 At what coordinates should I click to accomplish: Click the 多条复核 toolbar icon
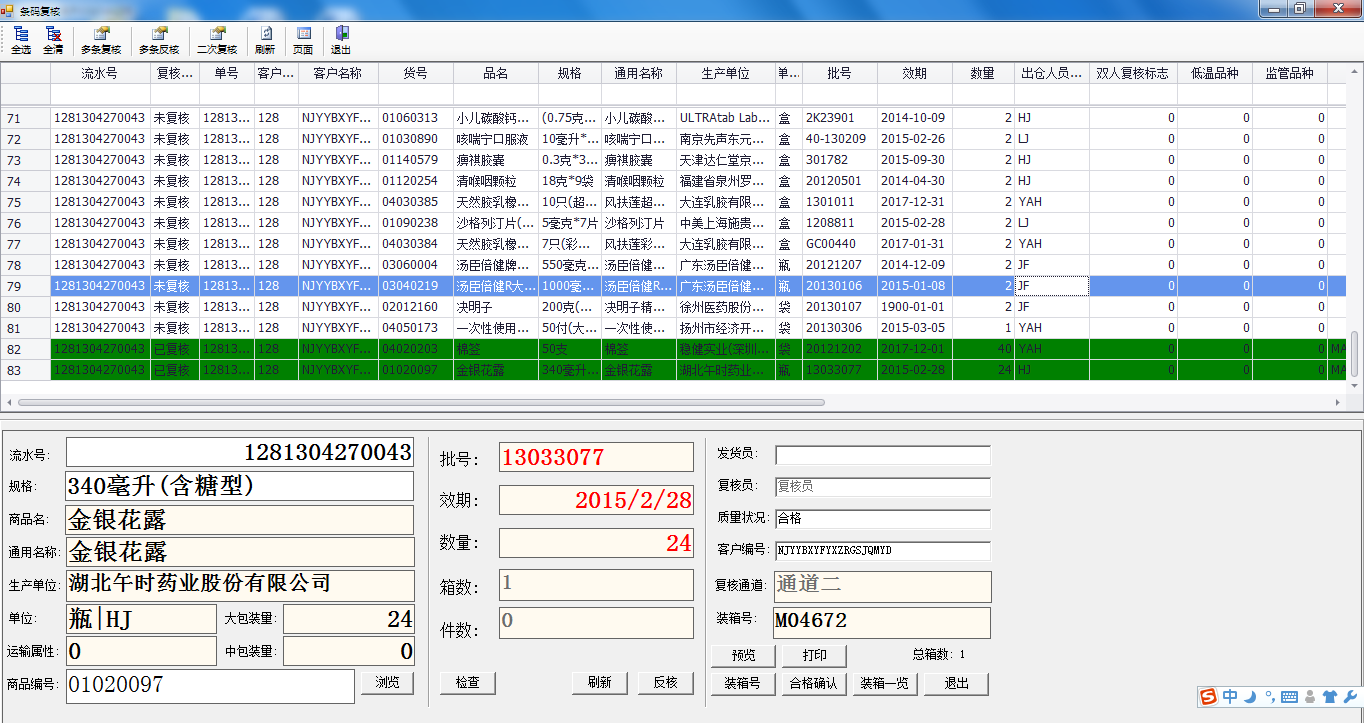click(x=101, y=40)
